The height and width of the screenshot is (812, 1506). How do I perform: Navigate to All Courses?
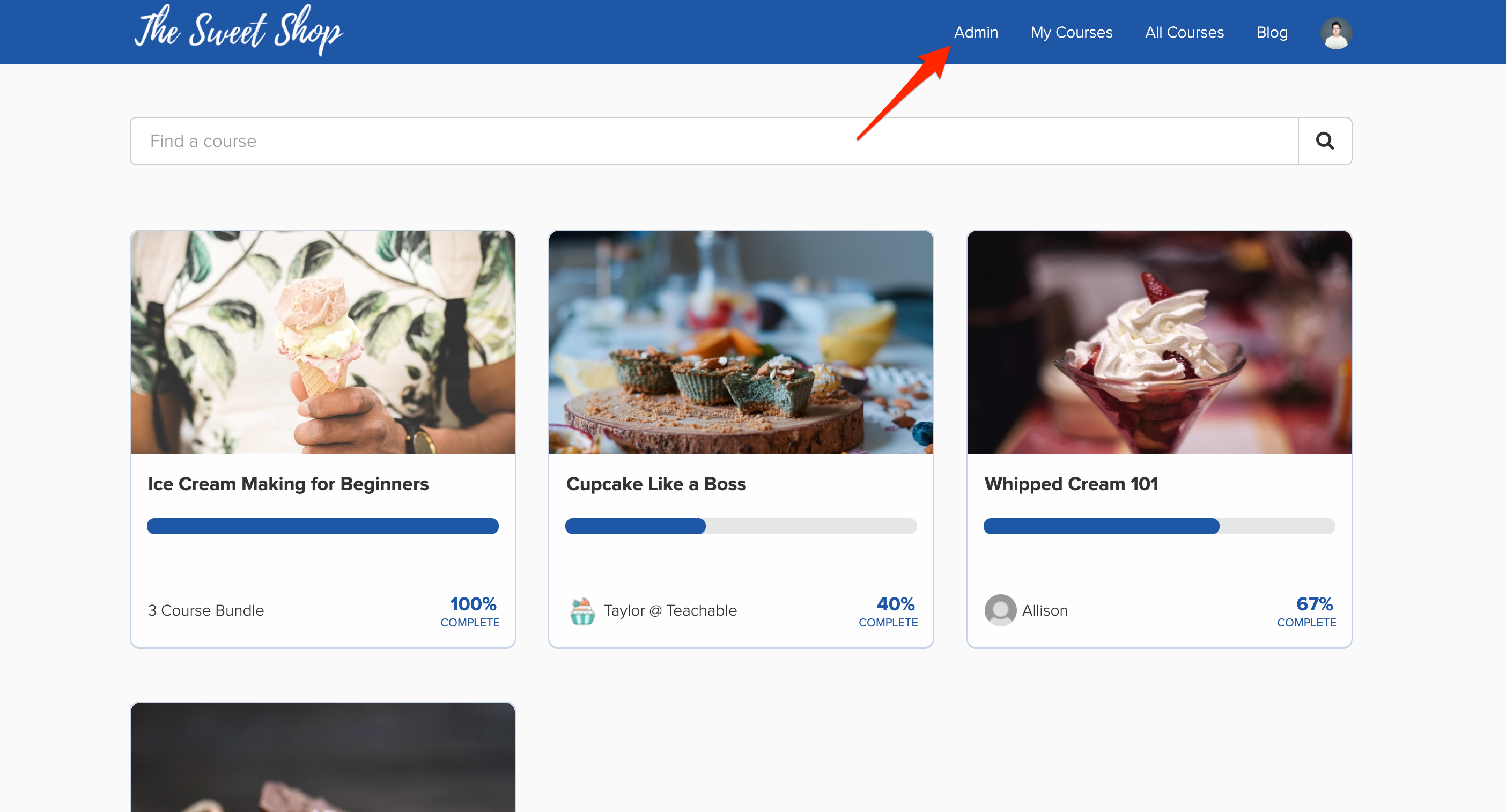coord(1184,32)
